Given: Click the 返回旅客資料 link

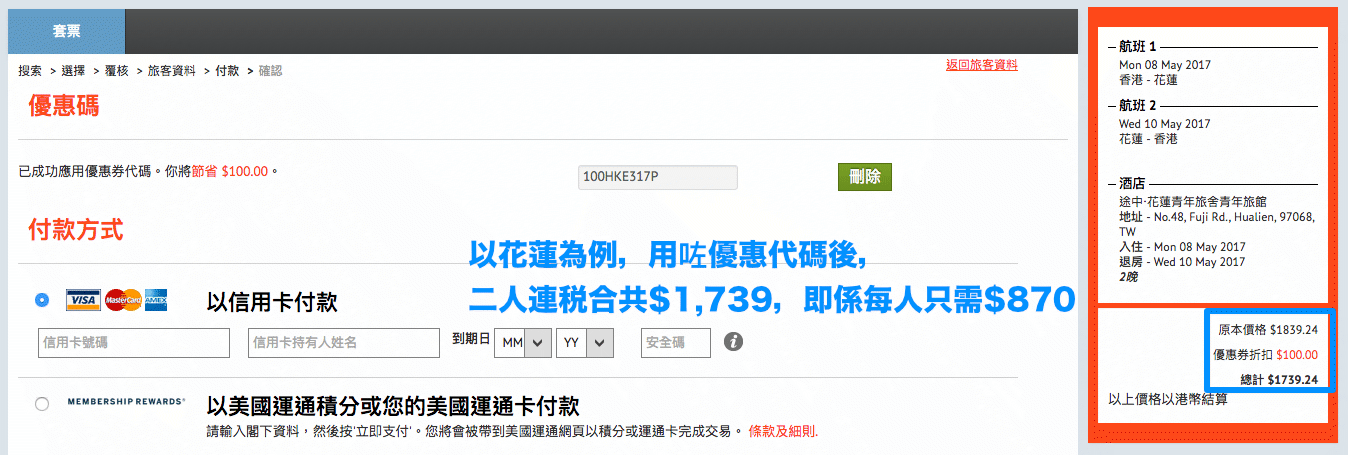Looking at the screenshot, I should (x=982, y=65).
